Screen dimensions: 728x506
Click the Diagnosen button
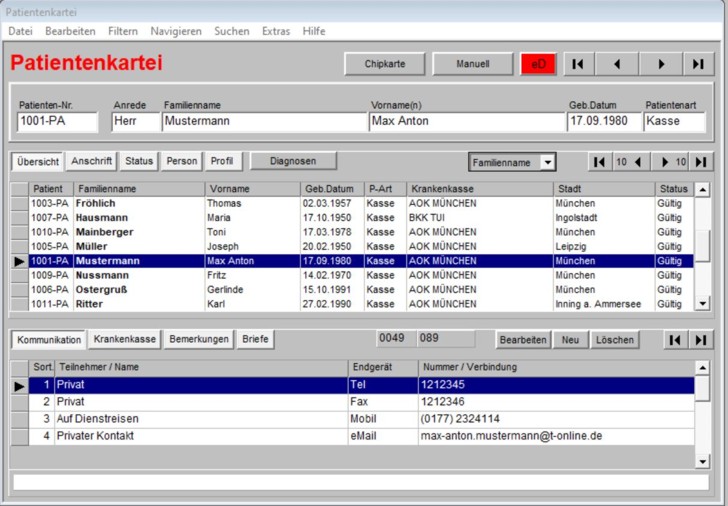[293, 161]
